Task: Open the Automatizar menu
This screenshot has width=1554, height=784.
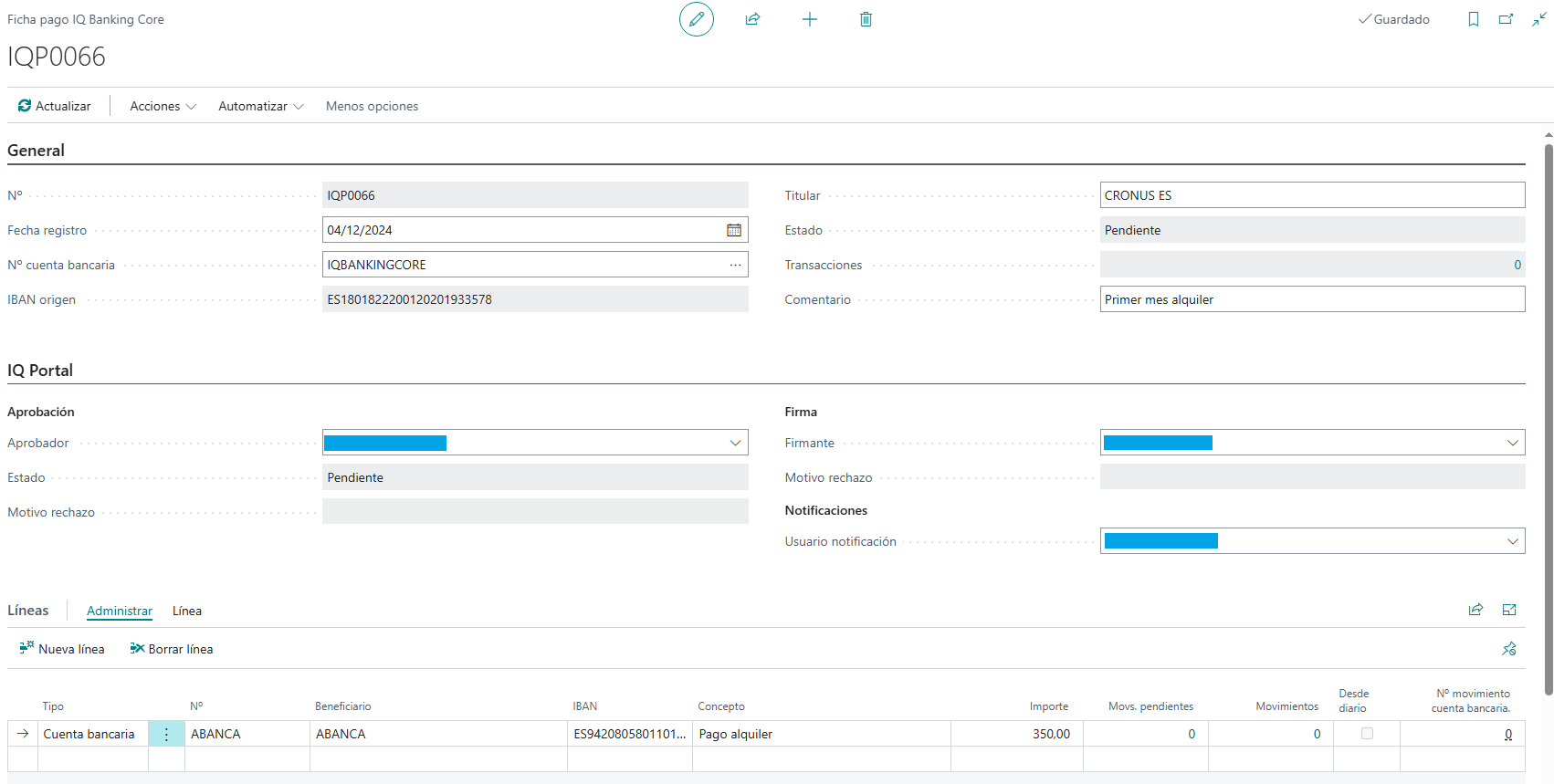Action: pos(260,106)
